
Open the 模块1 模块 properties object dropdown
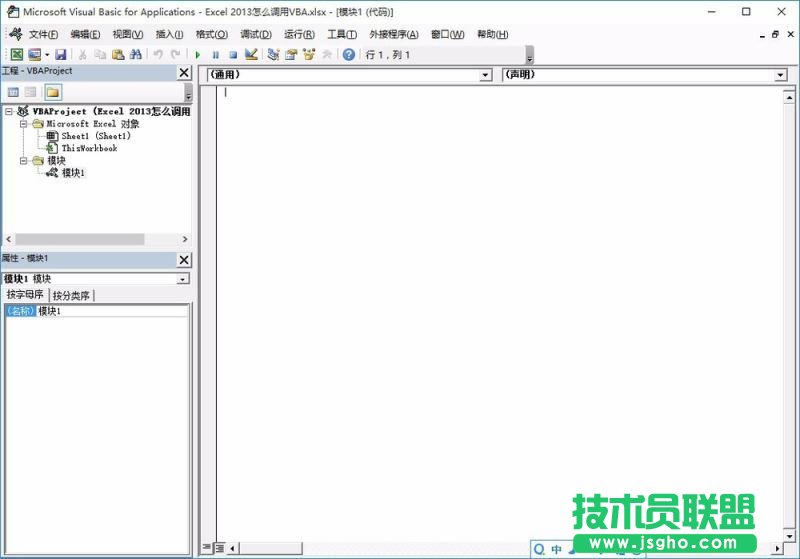click(x=183, y=279)
